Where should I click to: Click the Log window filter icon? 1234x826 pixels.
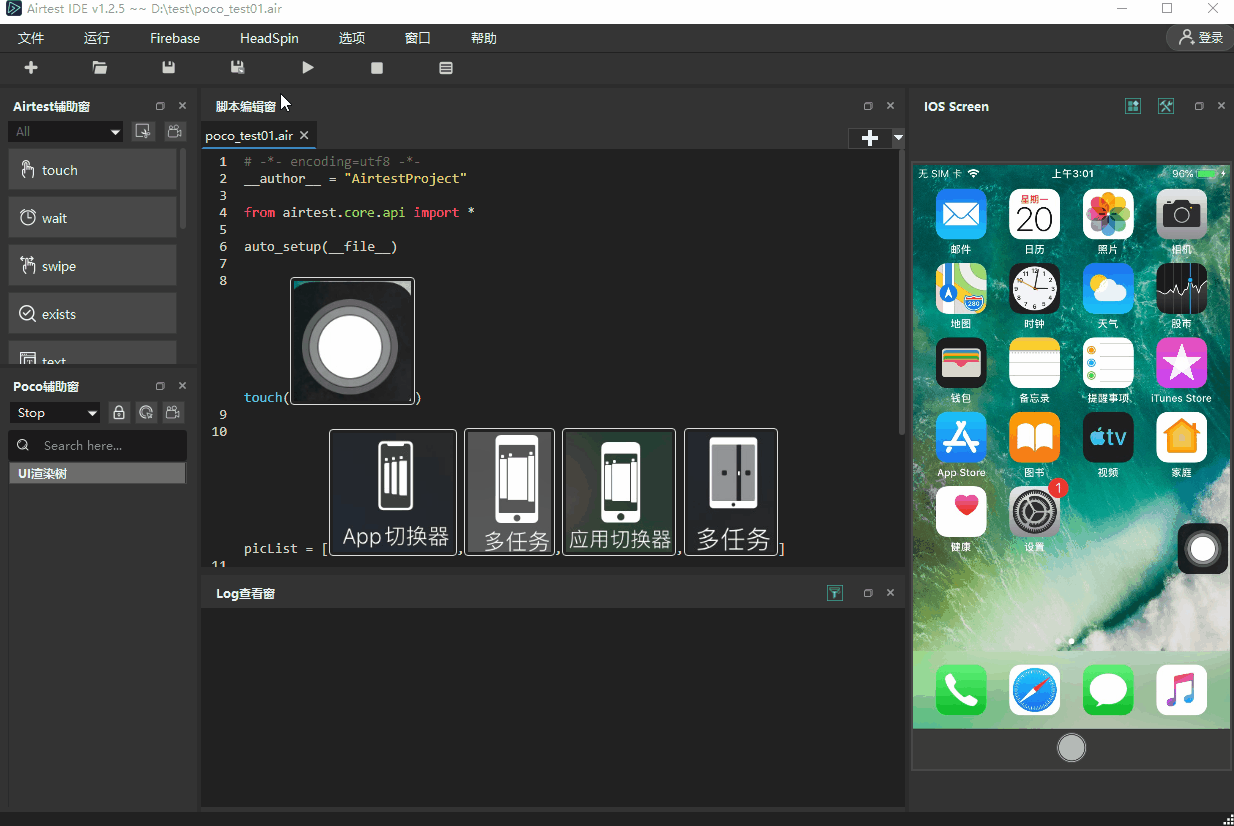click(x=835, y=593)
